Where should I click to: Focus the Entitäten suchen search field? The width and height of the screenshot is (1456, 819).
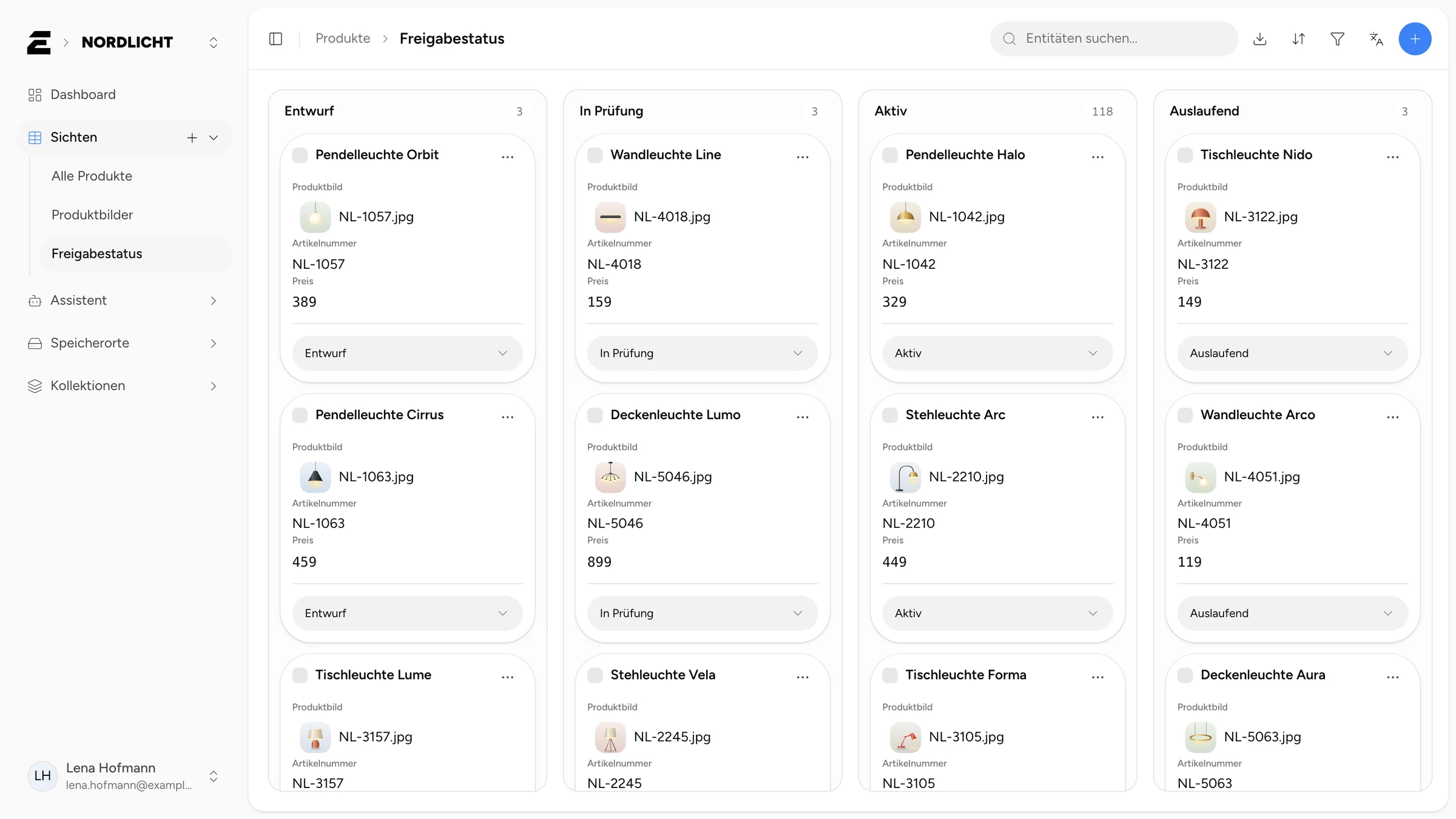click(x=1114, y=39)
